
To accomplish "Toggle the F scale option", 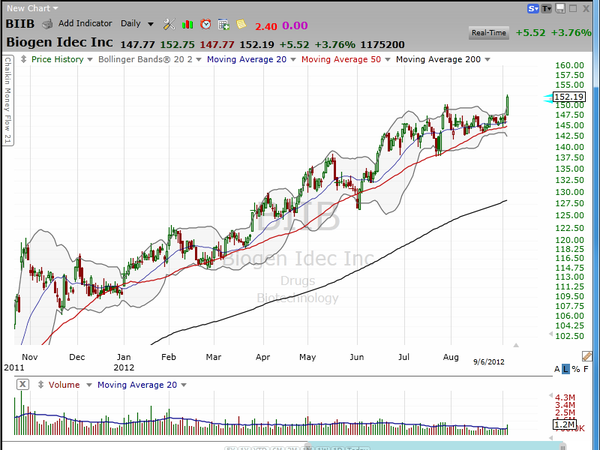I will coord(586,369).
